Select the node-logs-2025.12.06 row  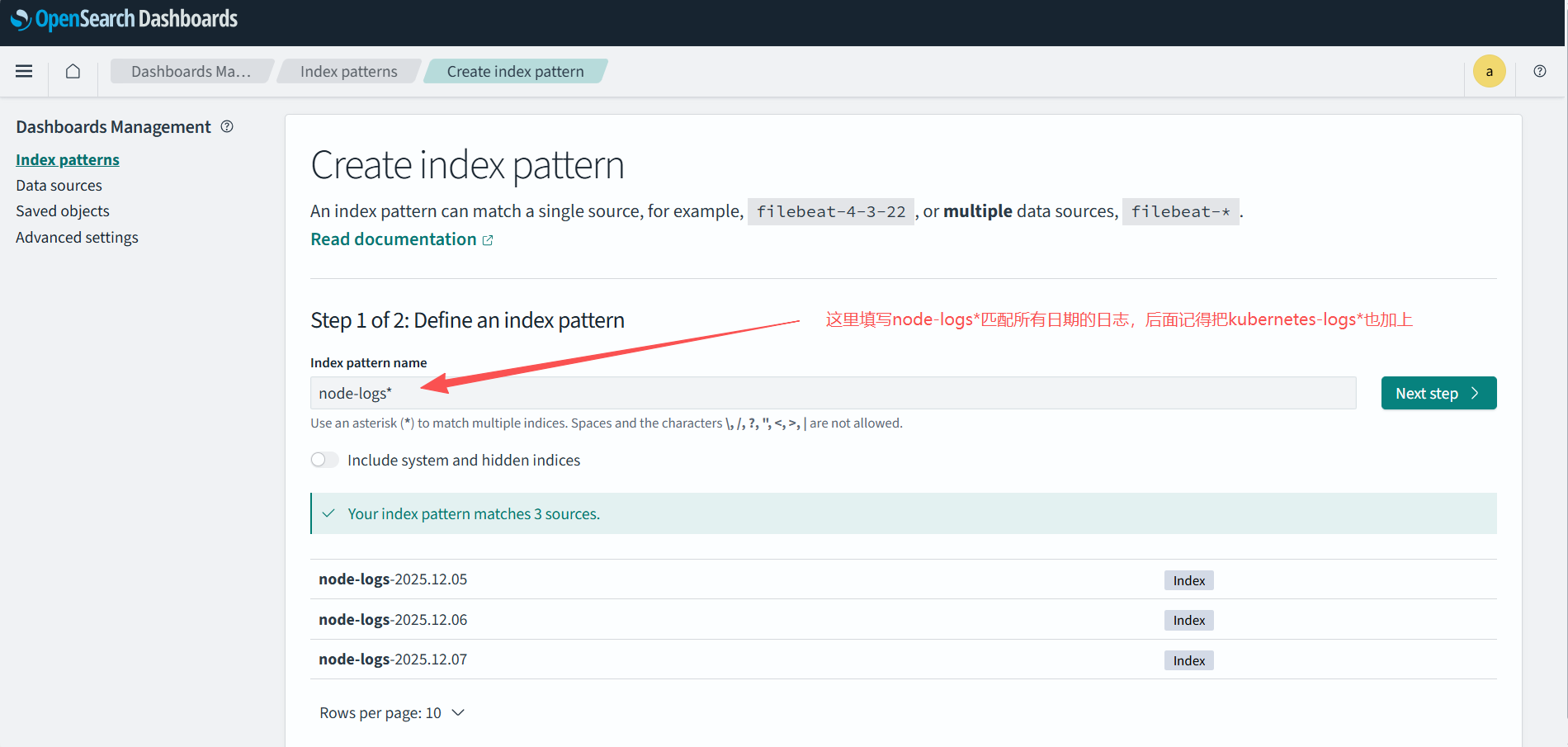tap(903, 619)
